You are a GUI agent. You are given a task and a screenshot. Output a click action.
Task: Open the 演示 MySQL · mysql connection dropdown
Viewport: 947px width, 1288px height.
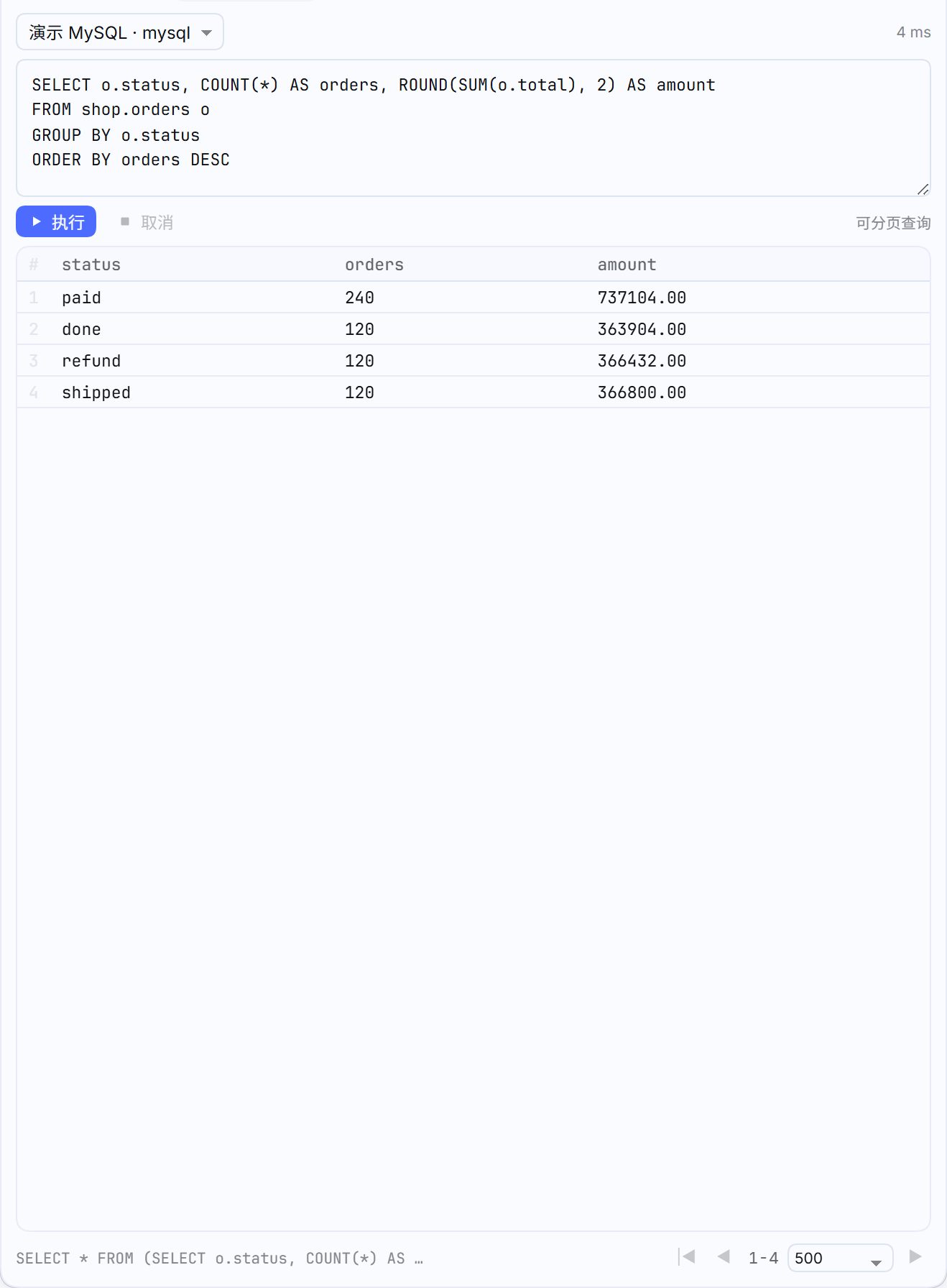coord(120,32)
